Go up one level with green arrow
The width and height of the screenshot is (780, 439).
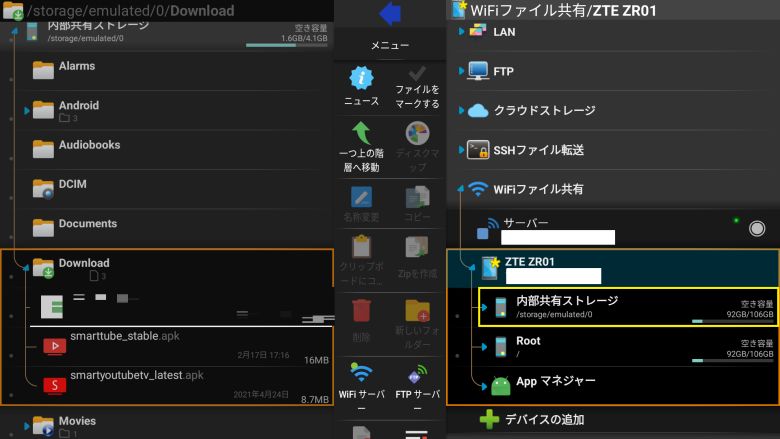361,133
